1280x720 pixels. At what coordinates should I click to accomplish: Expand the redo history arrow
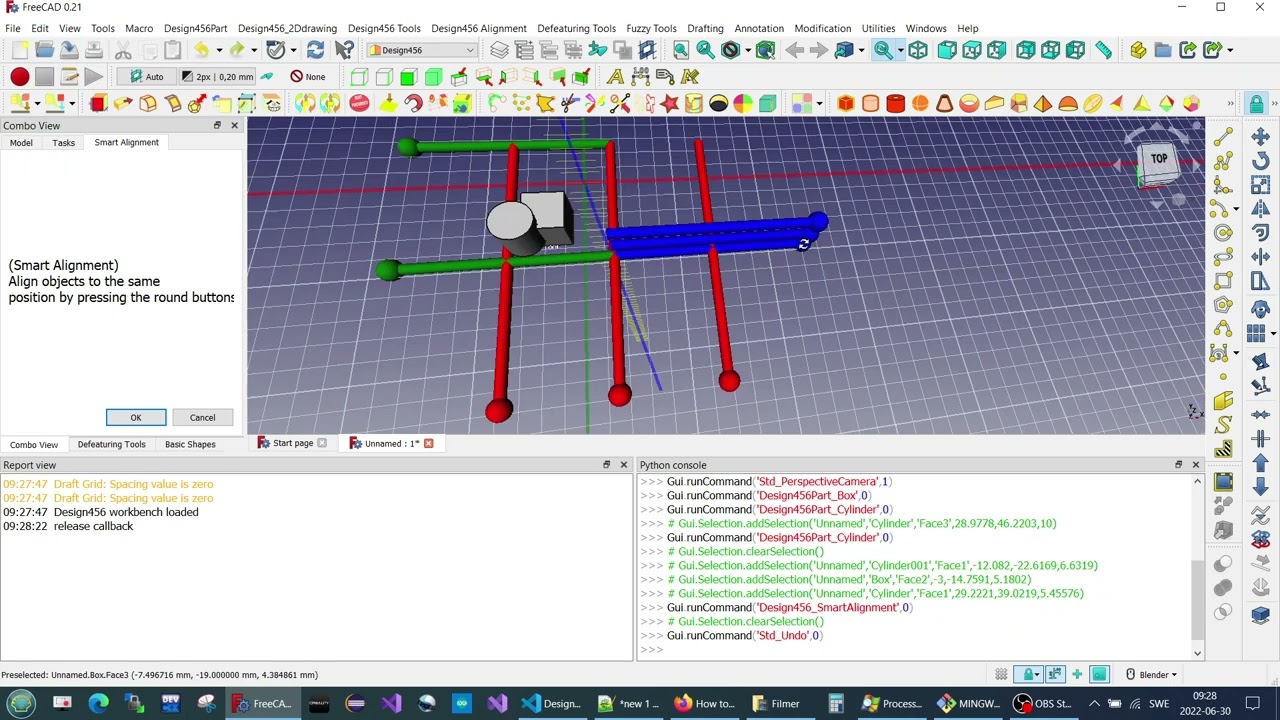click(253, 50)
